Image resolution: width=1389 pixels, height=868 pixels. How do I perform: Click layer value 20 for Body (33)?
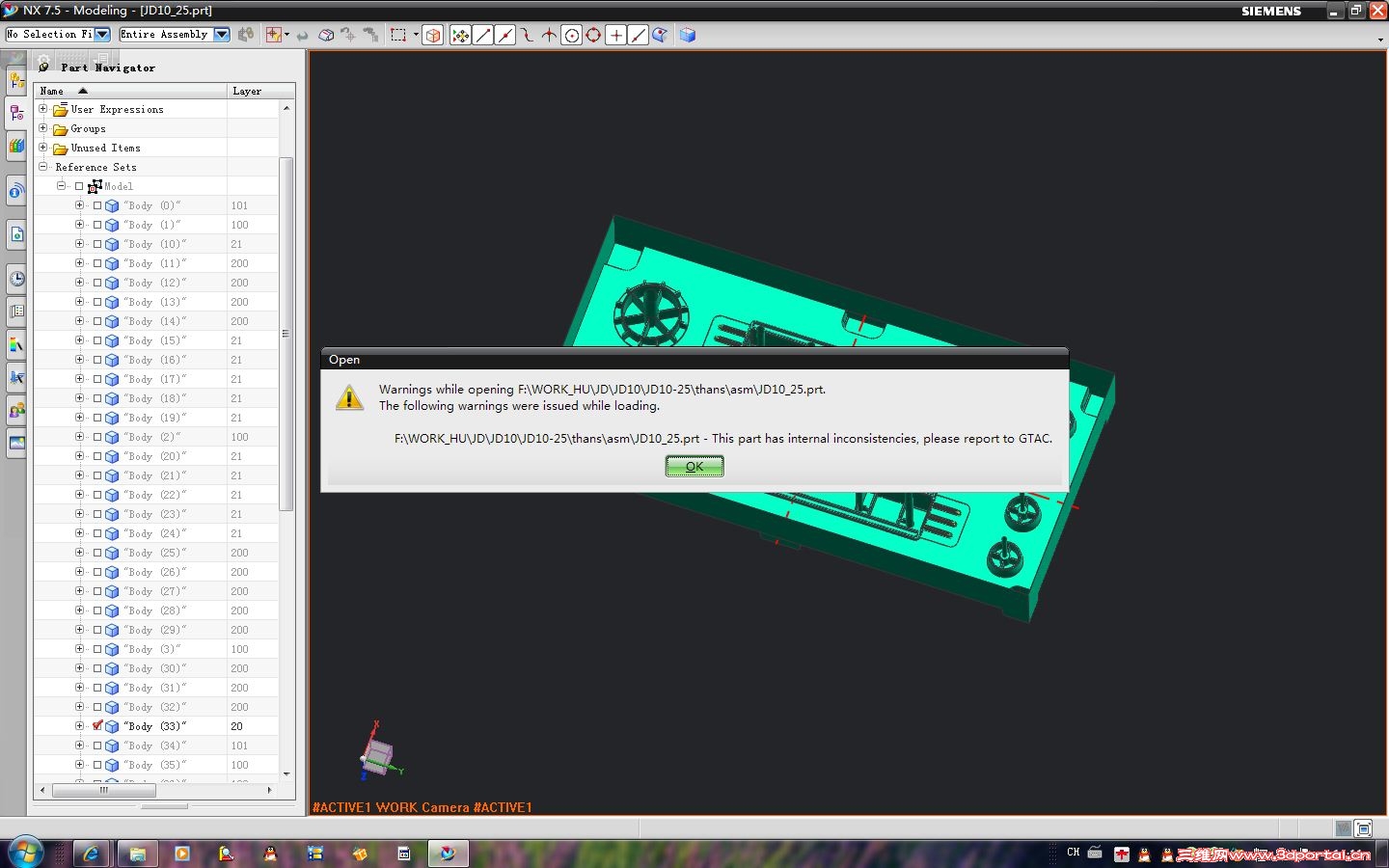(236, 726)
